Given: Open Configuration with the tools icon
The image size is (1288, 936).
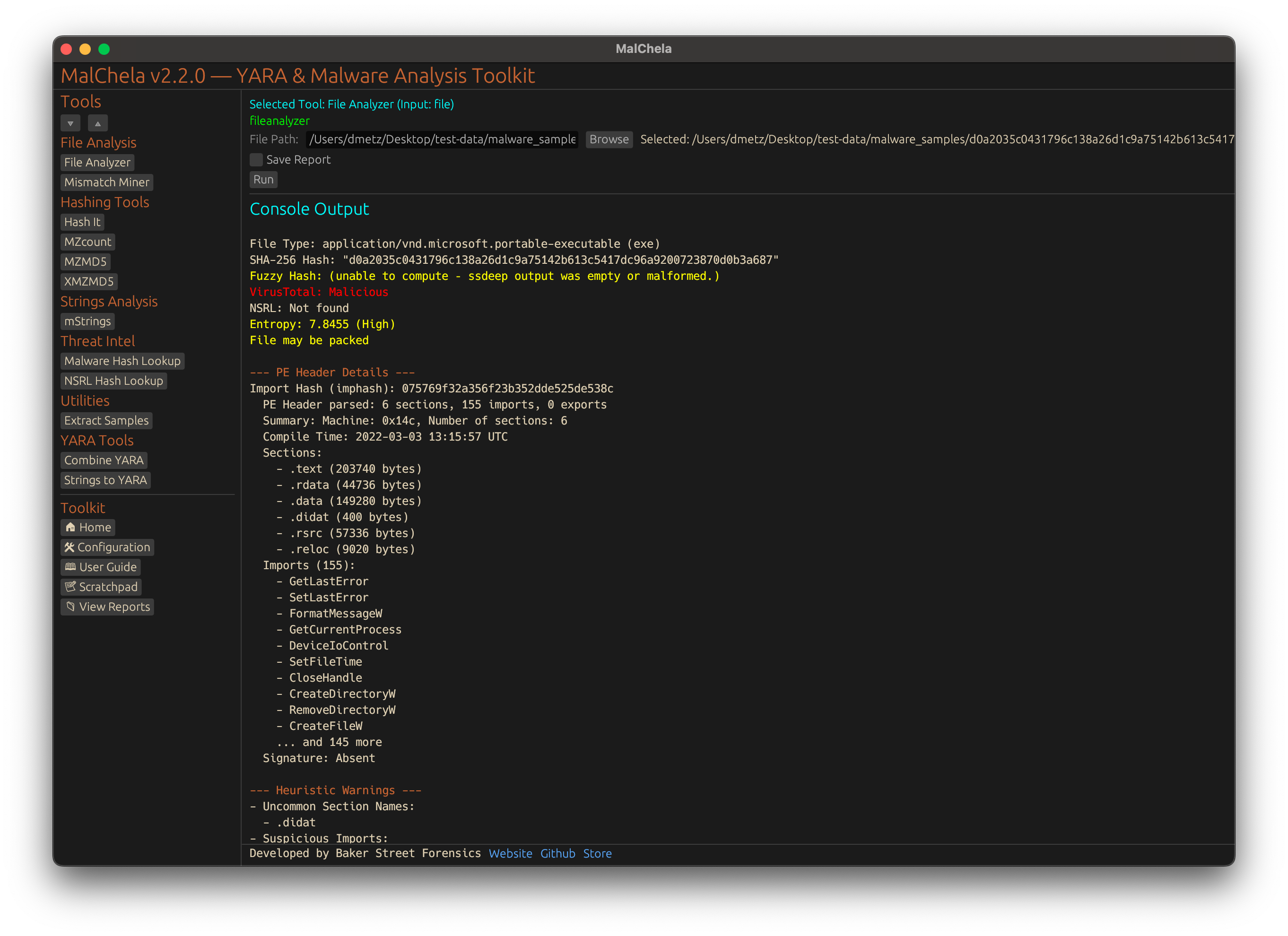Looking at the screenshot, I should coord(107,547).
